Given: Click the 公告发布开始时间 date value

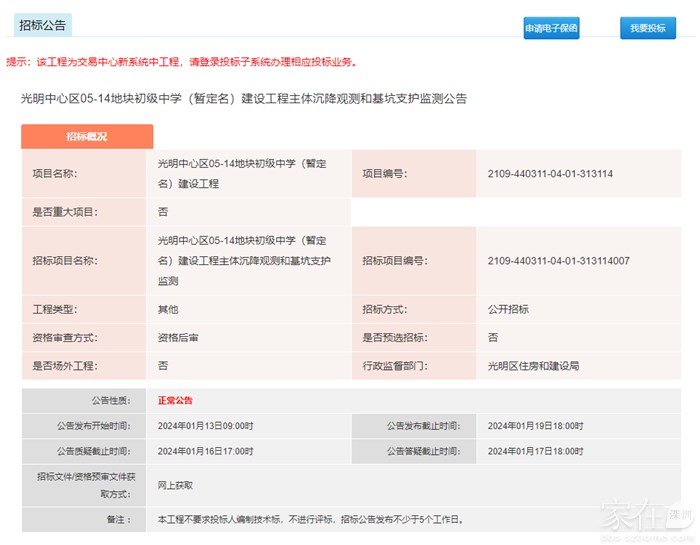Looking at the screenshot, I should [x=206, y=426].
